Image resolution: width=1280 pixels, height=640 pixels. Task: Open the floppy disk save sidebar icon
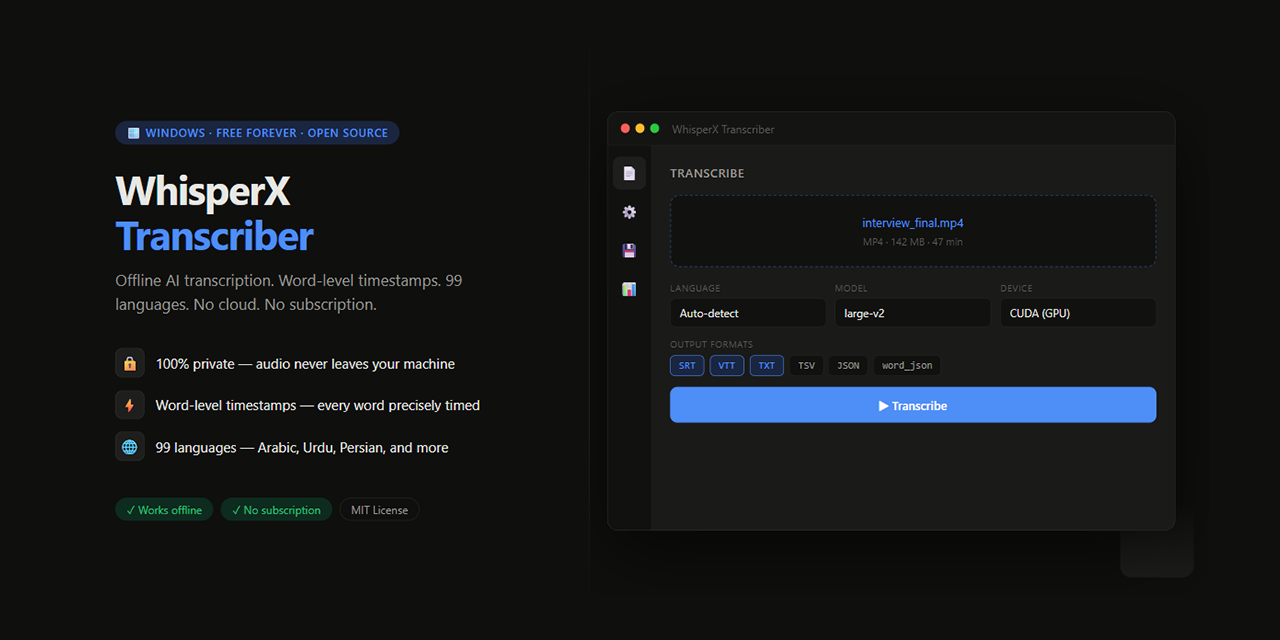629,250
